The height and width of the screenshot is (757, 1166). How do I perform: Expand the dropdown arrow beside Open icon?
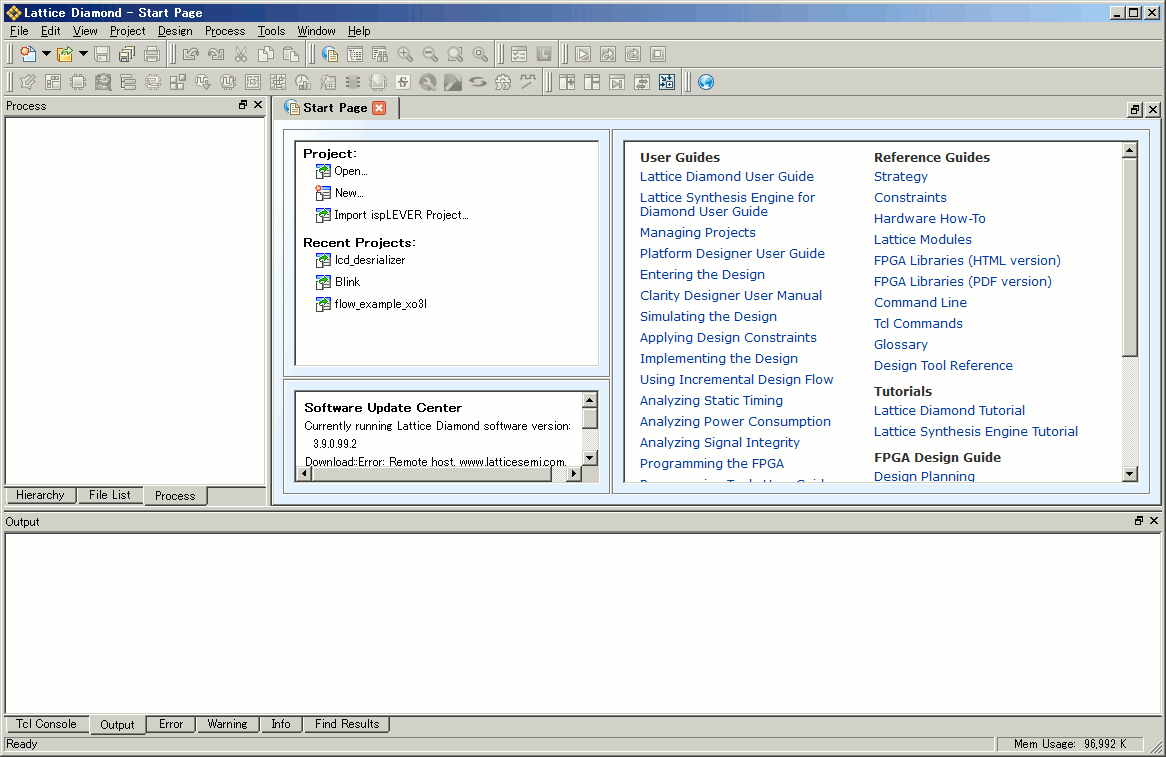tap(84, 54)
